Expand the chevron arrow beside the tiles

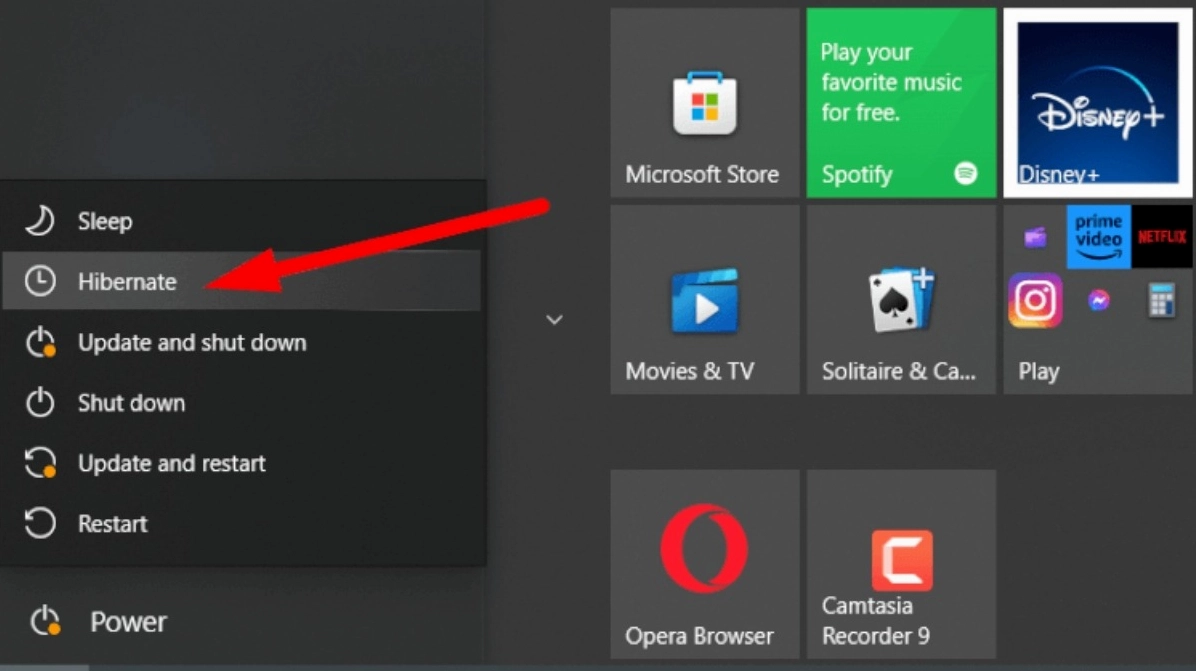tap(554, 320)
